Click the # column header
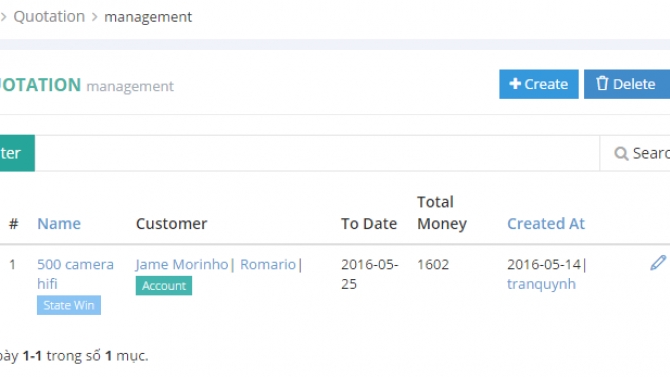Screen dimensions: 670x377 click(14, 224)
